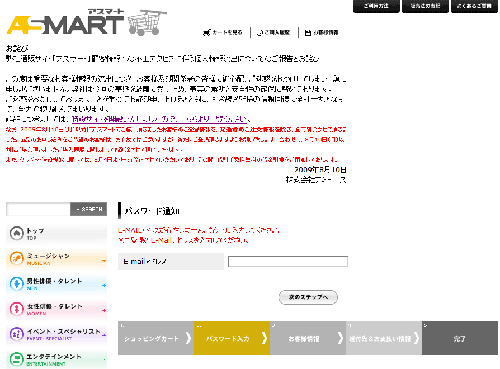Click the おわび heading text

pos(17,49)
